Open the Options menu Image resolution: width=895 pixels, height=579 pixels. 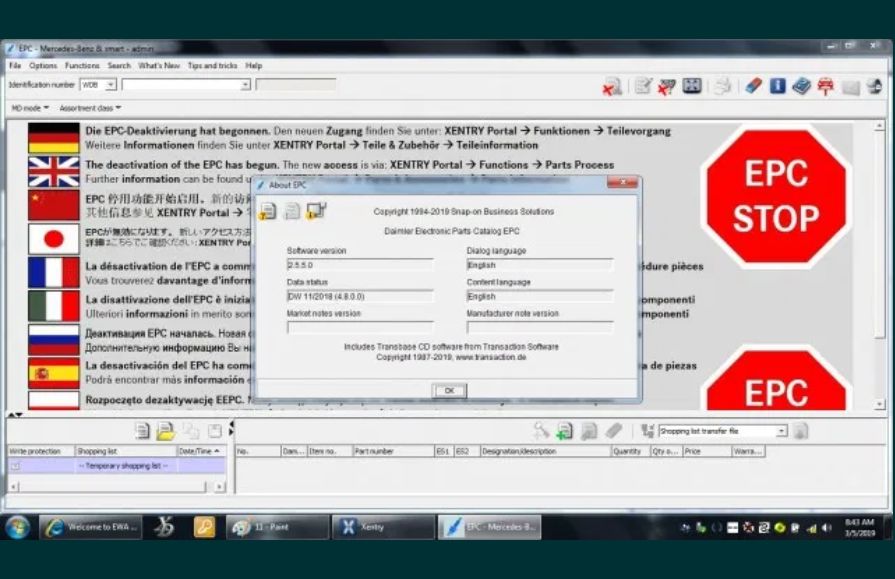tap(43, 66)
